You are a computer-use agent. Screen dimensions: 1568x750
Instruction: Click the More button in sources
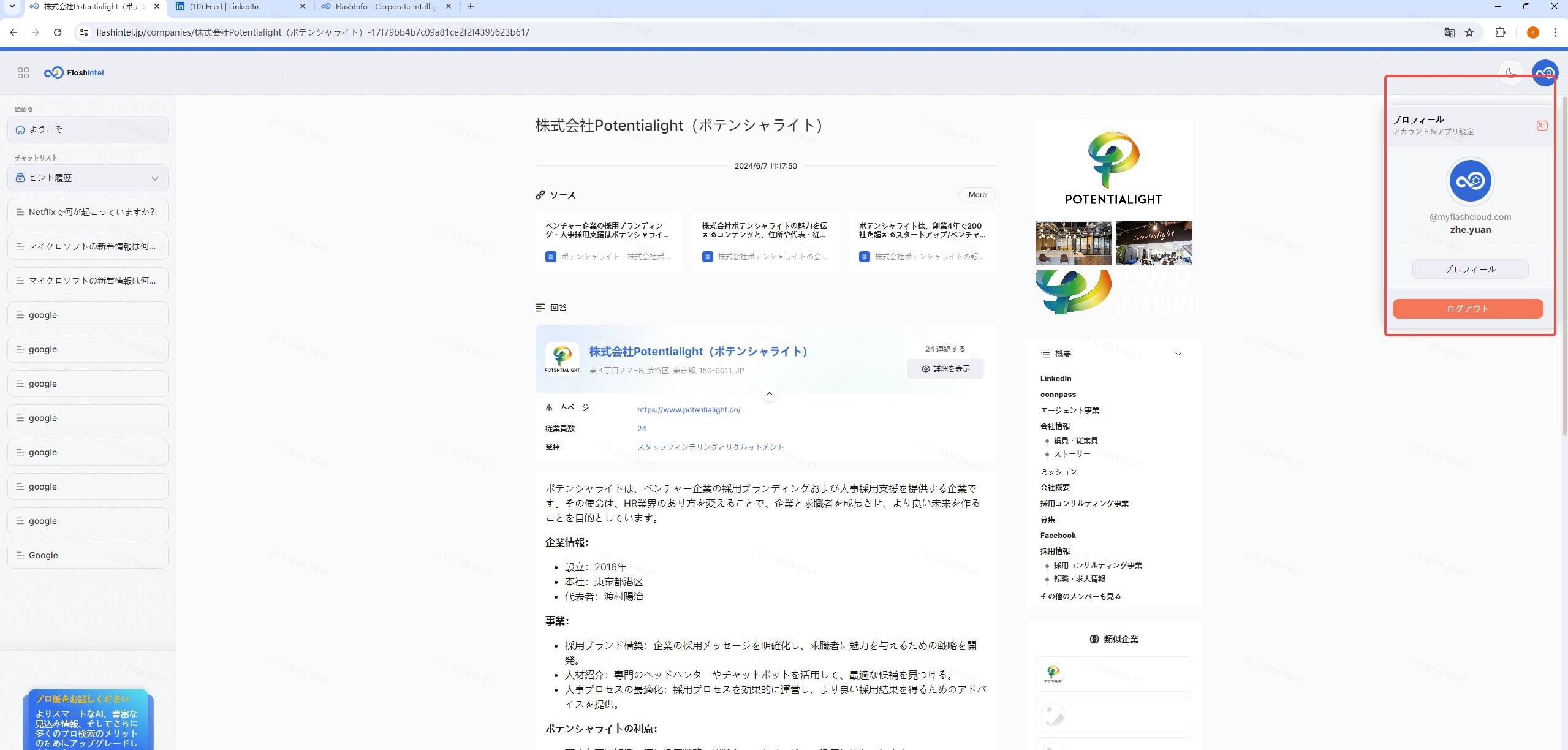pos(977,195)
